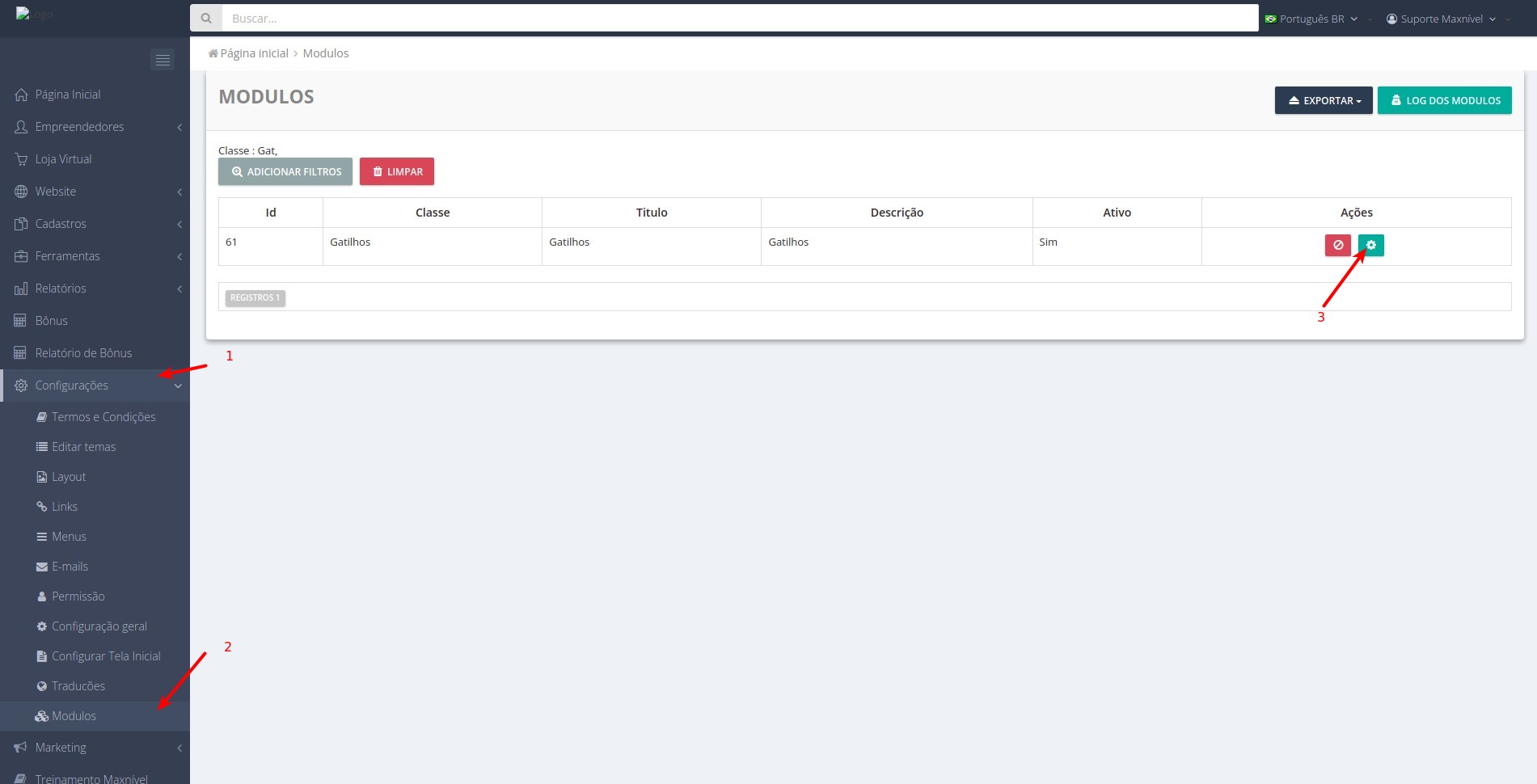Screen dimensions: 1537x784
Task: Click the teal gear icon in Ações column
Action: (x=1370, y=245)
